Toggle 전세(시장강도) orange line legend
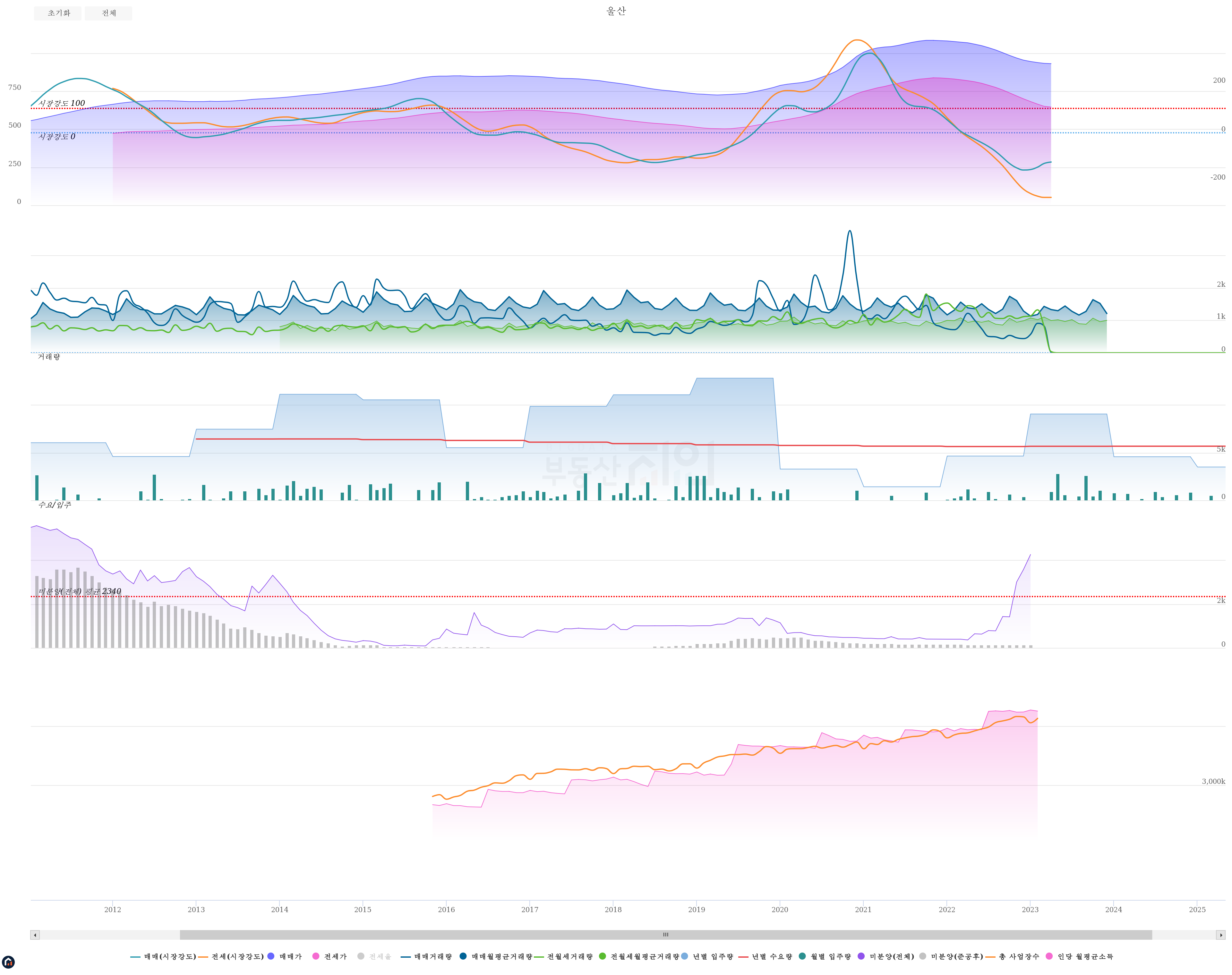The image size is (1232, 975). pyautogui.click(x=237, y=956)
